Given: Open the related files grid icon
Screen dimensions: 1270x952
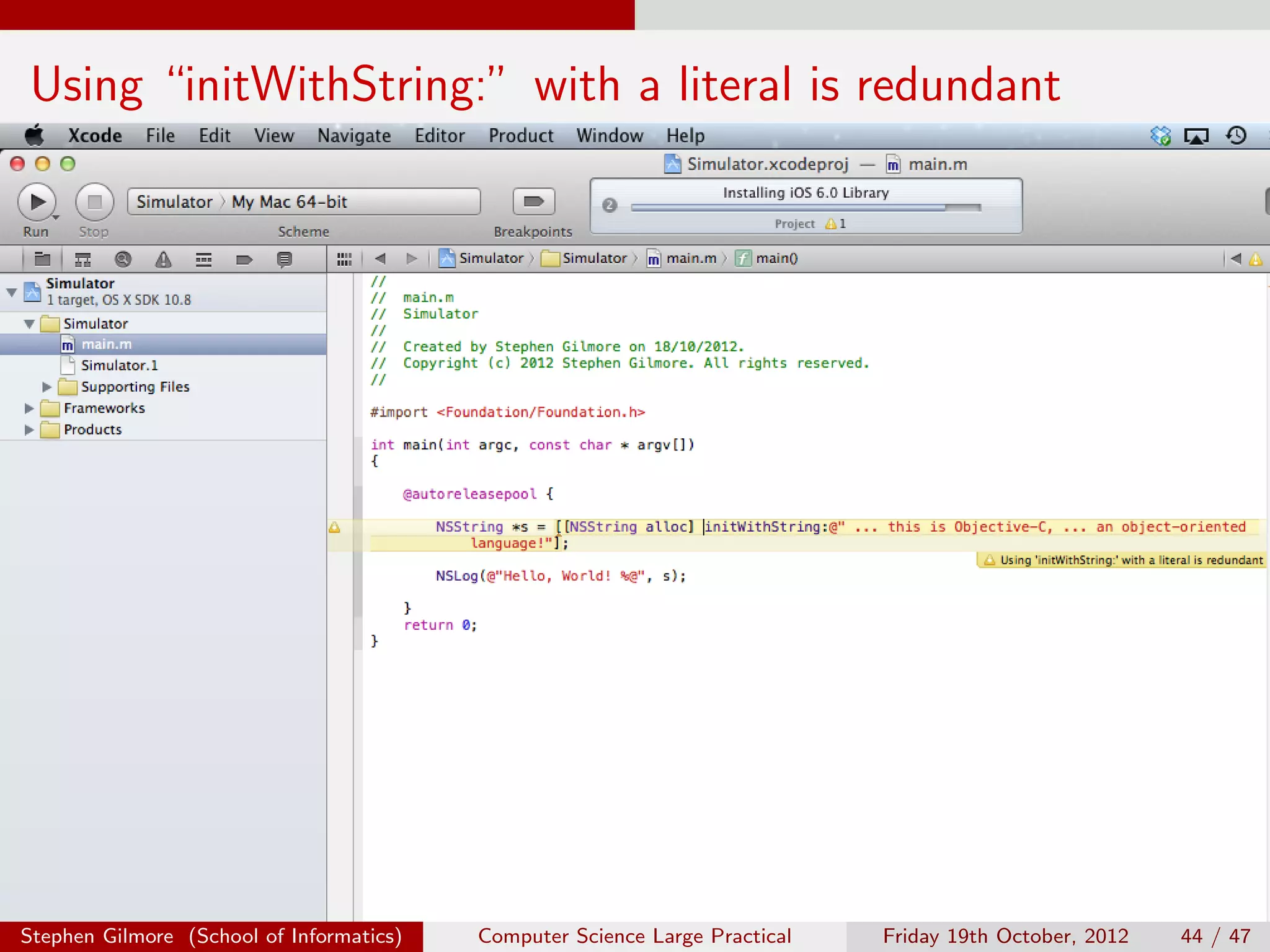Looking at the screenshot, I should pyautogui.click(x=344, y=259).
